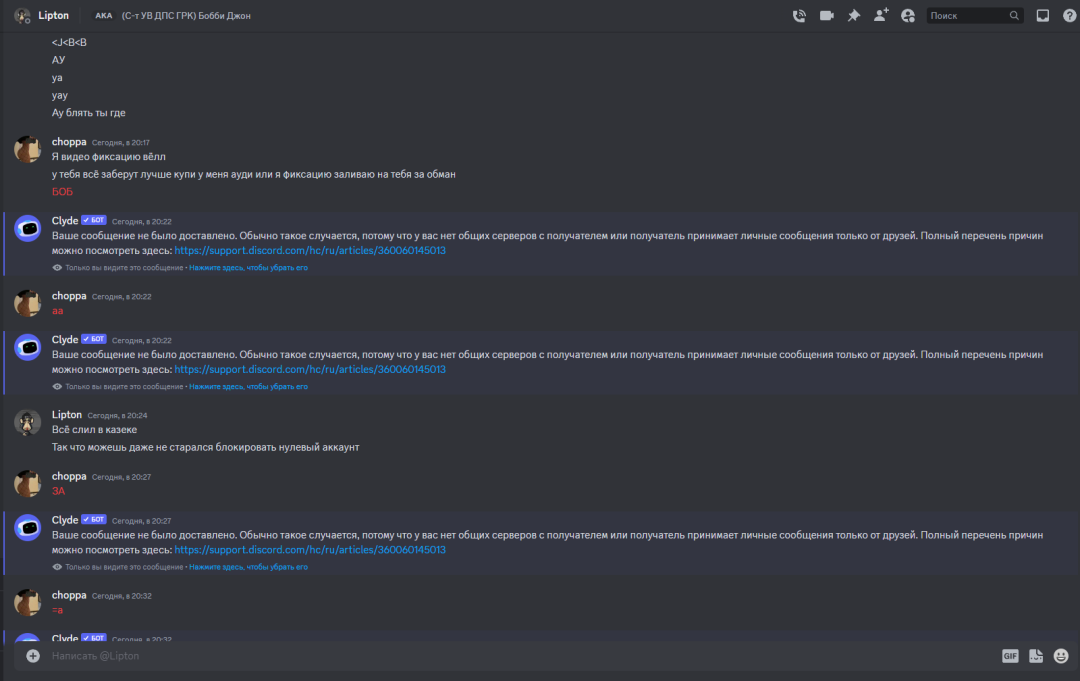The height and width of the screenshot is (681, 1080).
Task: Click the Lipton name in the header
Action: (53, 16)
